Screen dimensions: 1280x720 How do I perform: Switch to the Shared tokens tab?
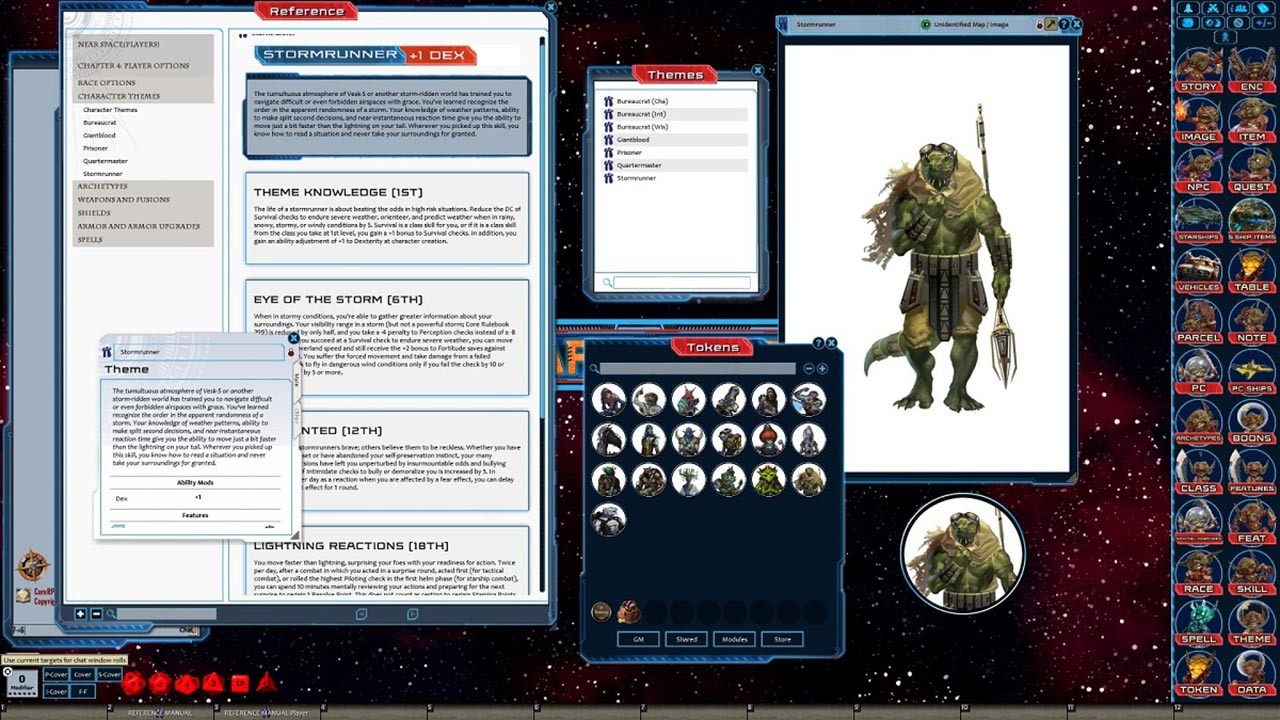685,639
